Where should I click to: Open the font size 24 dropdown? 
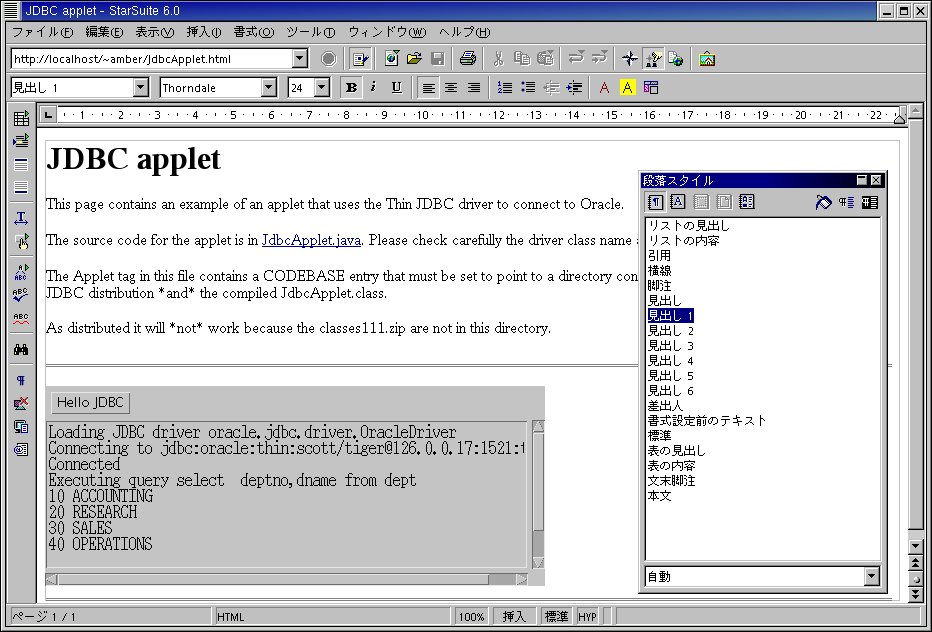[322, 88]
